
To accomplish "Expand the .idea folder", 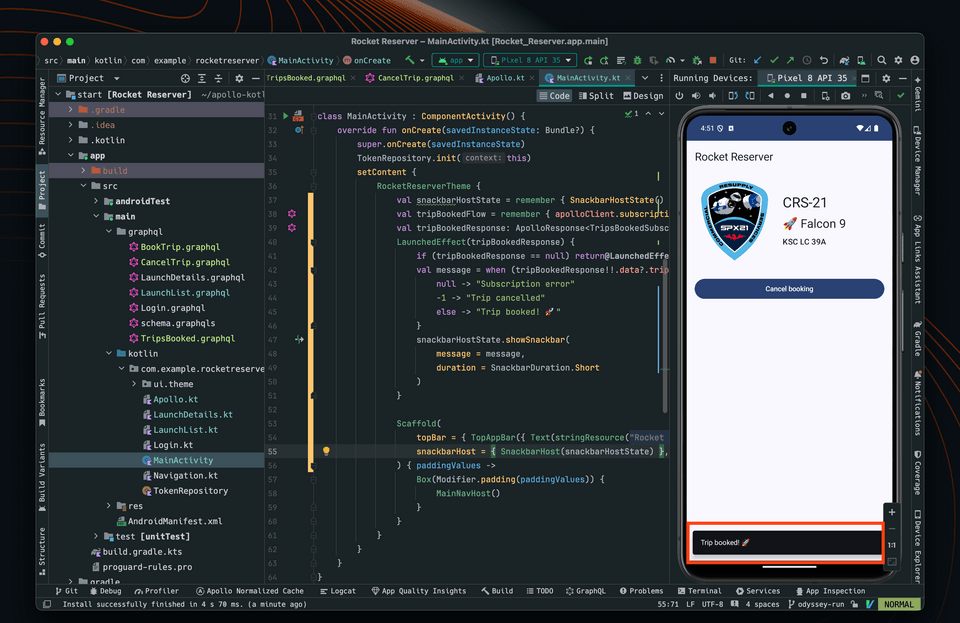I will [x=70, y=125].
